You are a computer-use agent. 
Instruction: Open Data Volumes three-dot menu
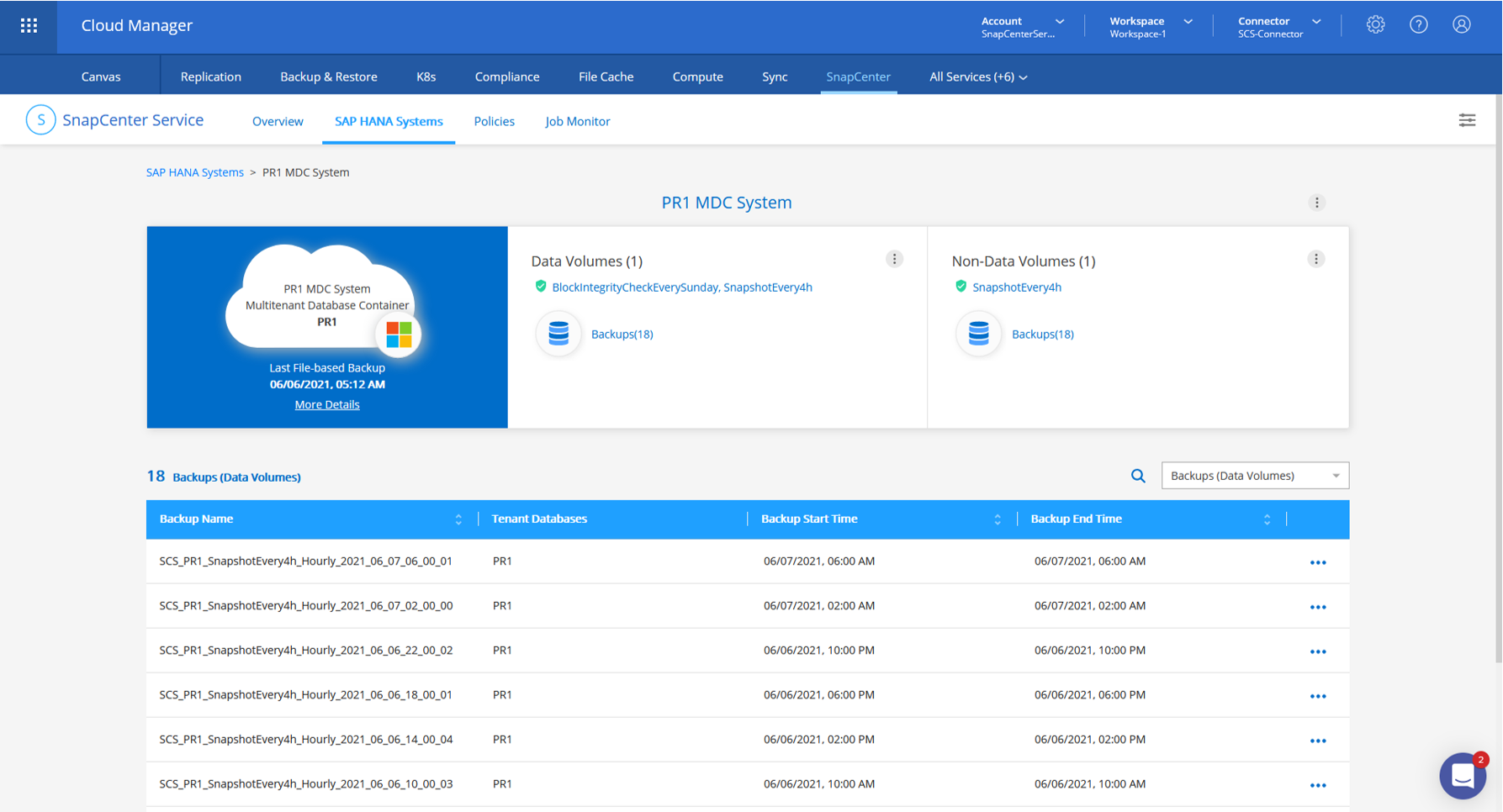(x=894, y=260)
